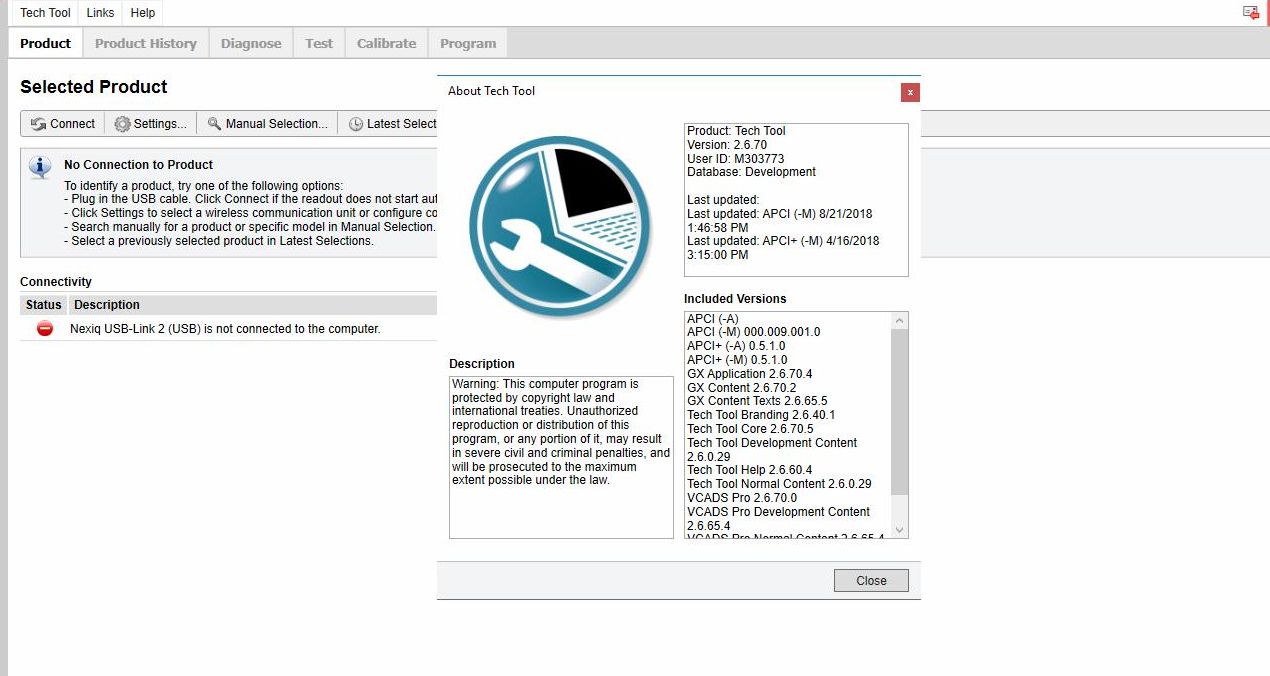Open Manual Selection with magnifier icon
Screen dimensions: 1270x676
coord(267,124)
